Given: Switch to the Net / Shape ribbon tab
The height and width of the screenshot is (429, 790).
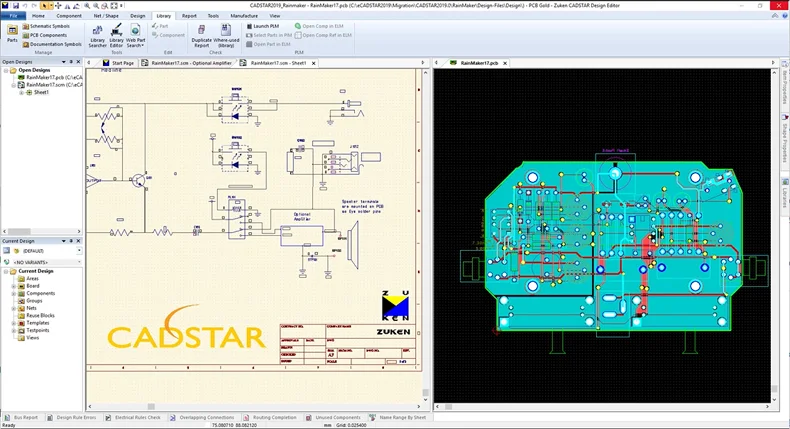Looking at the screenshot, I should point(106,16).
